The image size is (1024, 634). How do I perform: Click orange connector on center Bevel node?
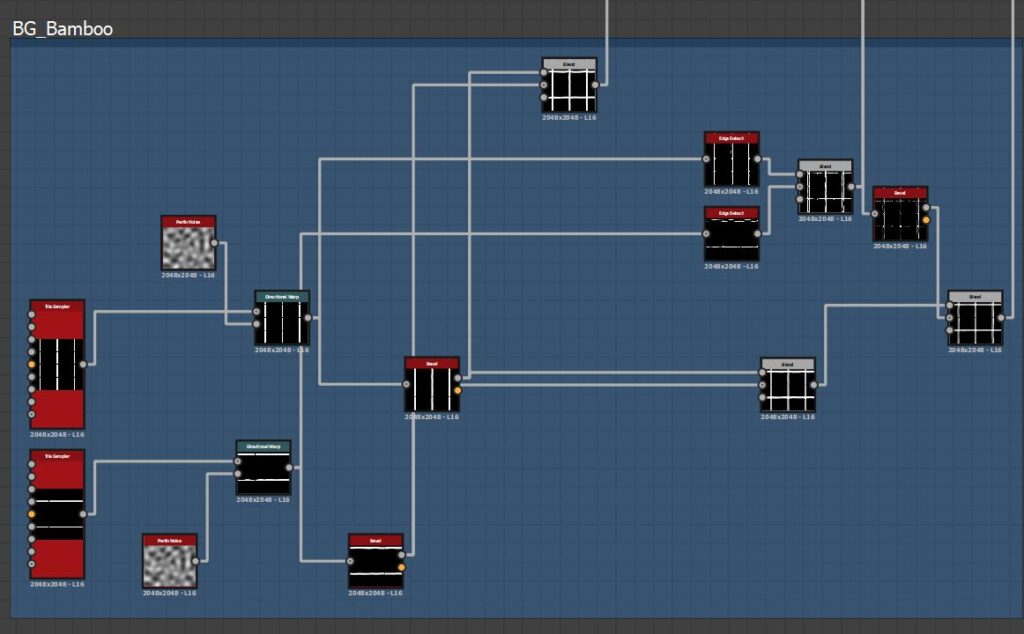[x=458, y=390]
